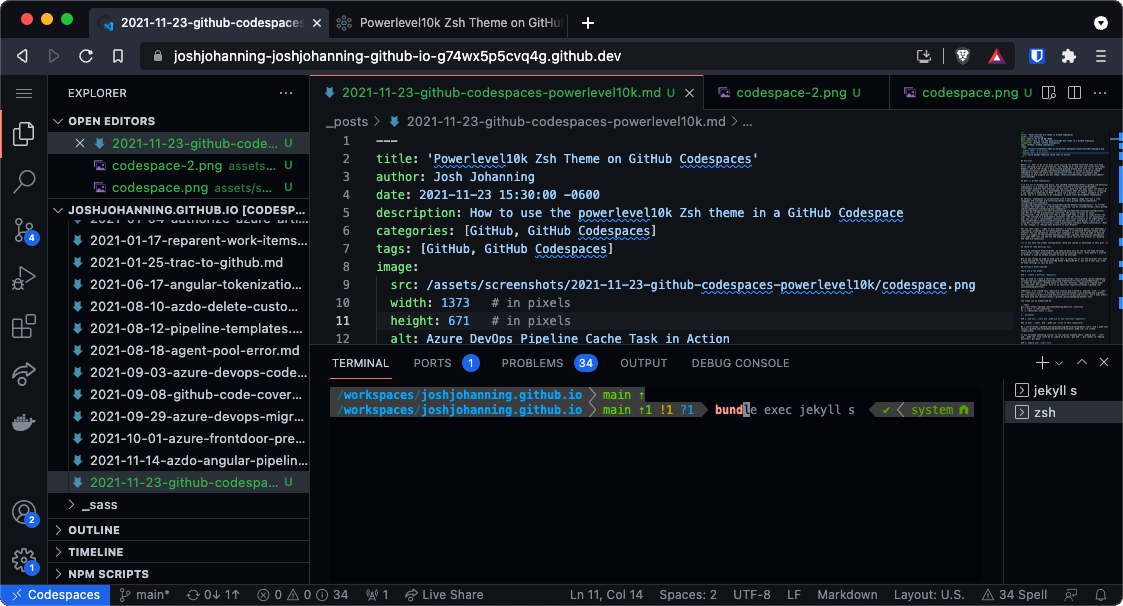
Task: Switch to the codespace-2.png editor tab
Action: (790, 93)
